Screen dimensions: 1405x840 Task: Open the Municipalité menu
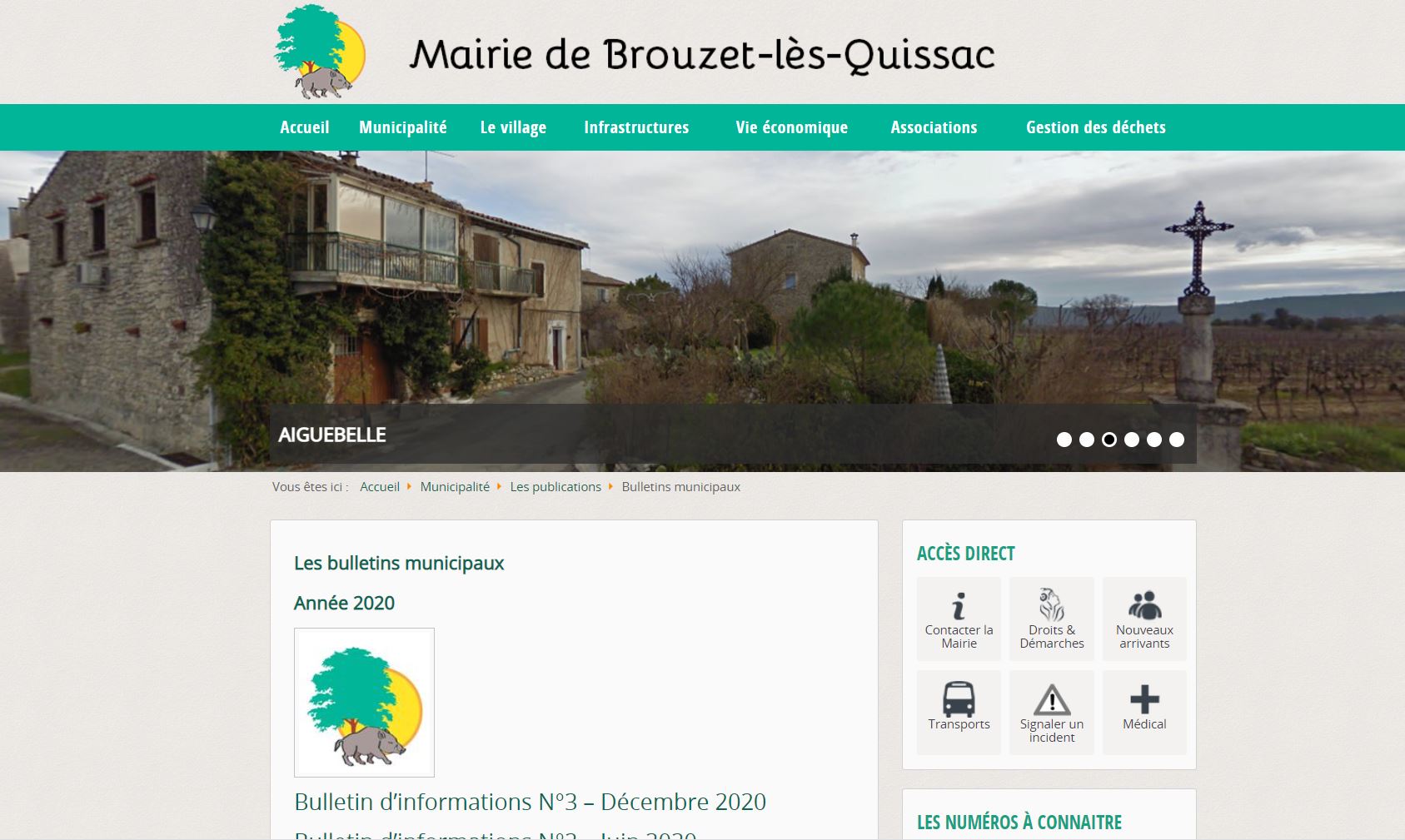tap(403, 127)
